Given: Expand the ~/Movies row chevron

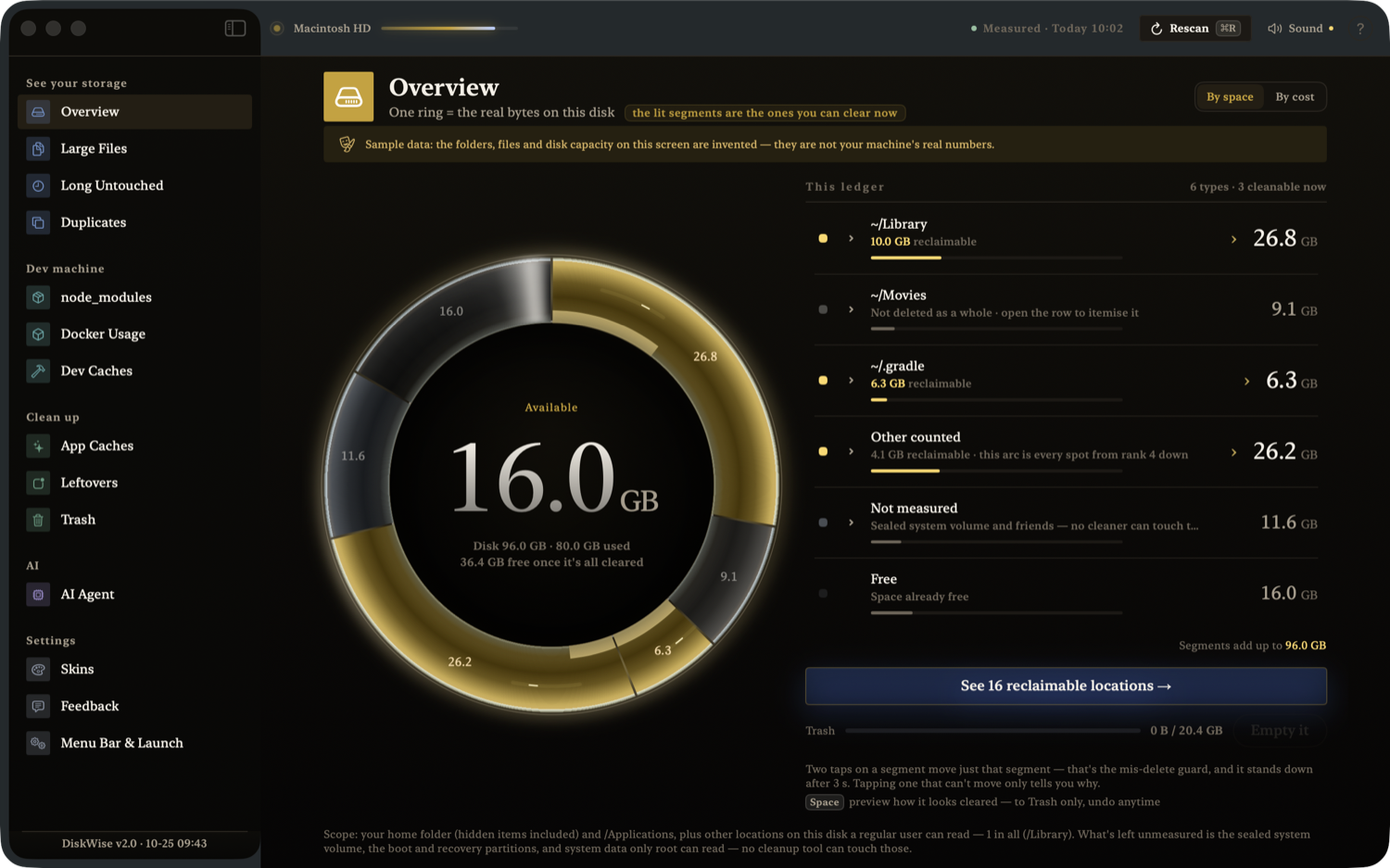Looking at the screenshot, I should (x=851, y=309).
